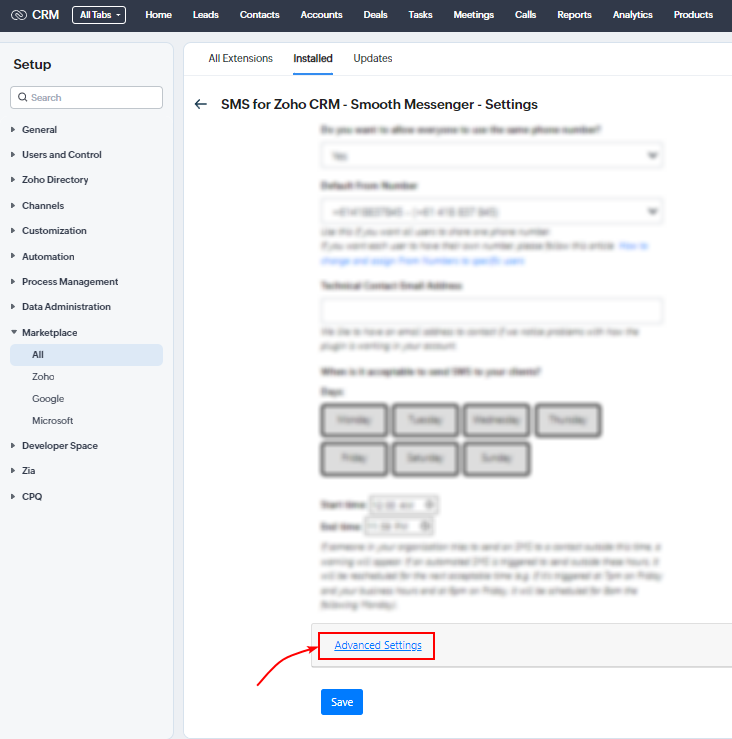Open Advanced Settings link
Viewport: 732px width, 739px height.
click(378, 646)
